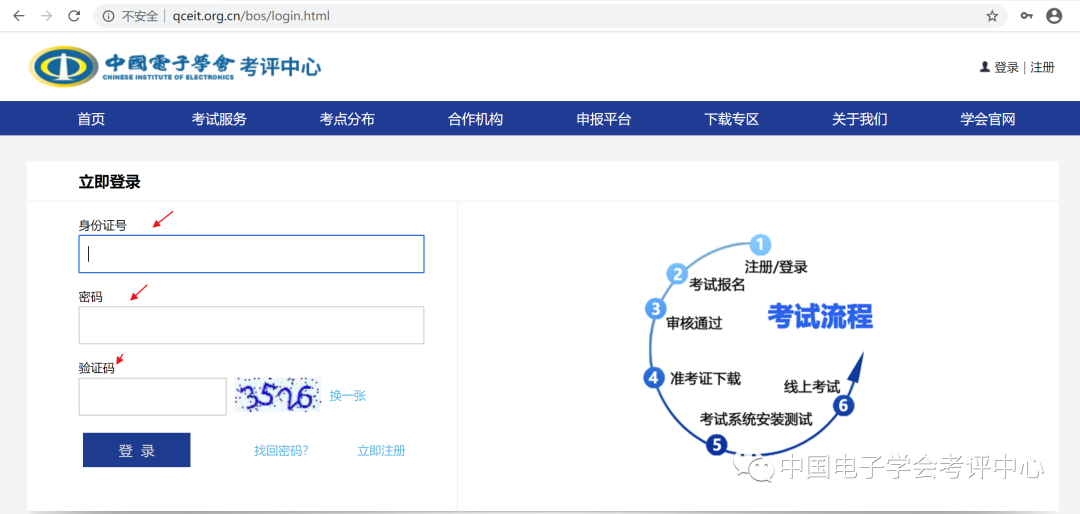Open the 下载专区 menu
The height and width of the screenshot is (514, 1080).
point(731,119)
